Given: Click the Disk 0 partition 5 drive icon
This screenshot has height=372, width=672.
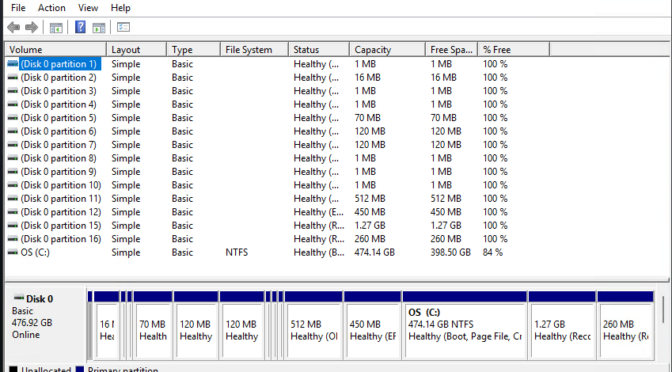Looking at the screenshot, I should pyautogui.click(x=12, y=118).
